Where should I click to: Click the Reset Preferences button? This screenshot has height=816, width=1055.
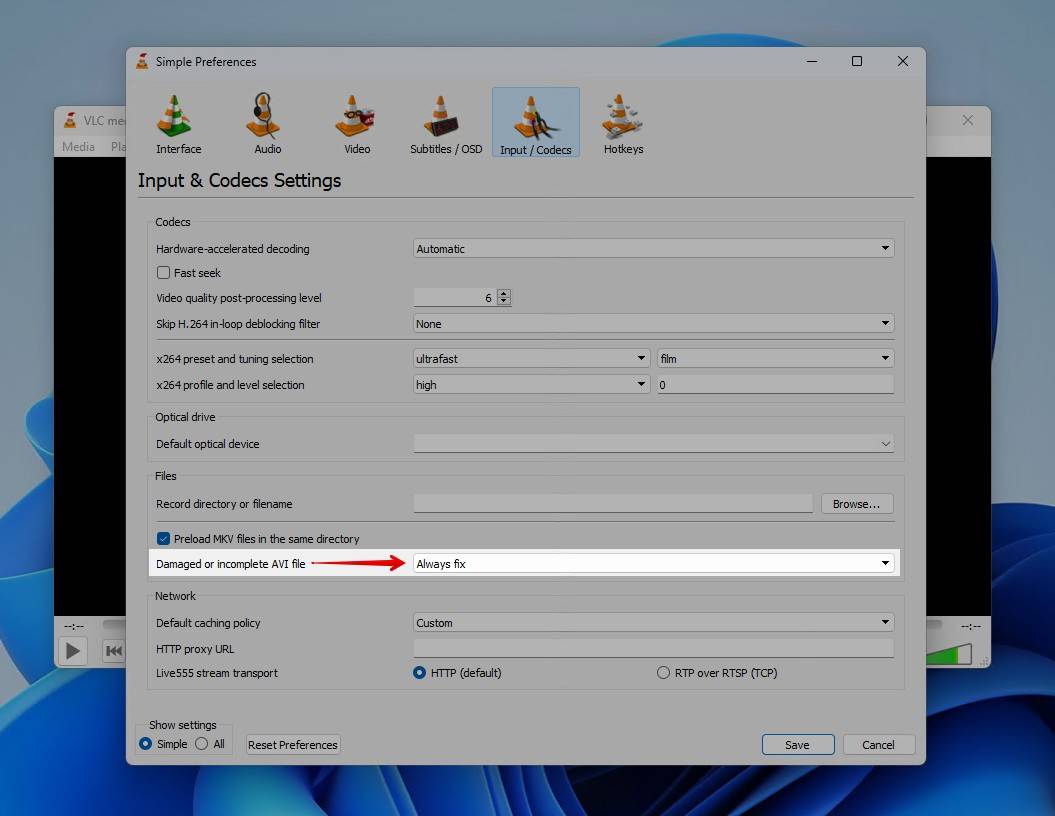[x=293, y=745]
